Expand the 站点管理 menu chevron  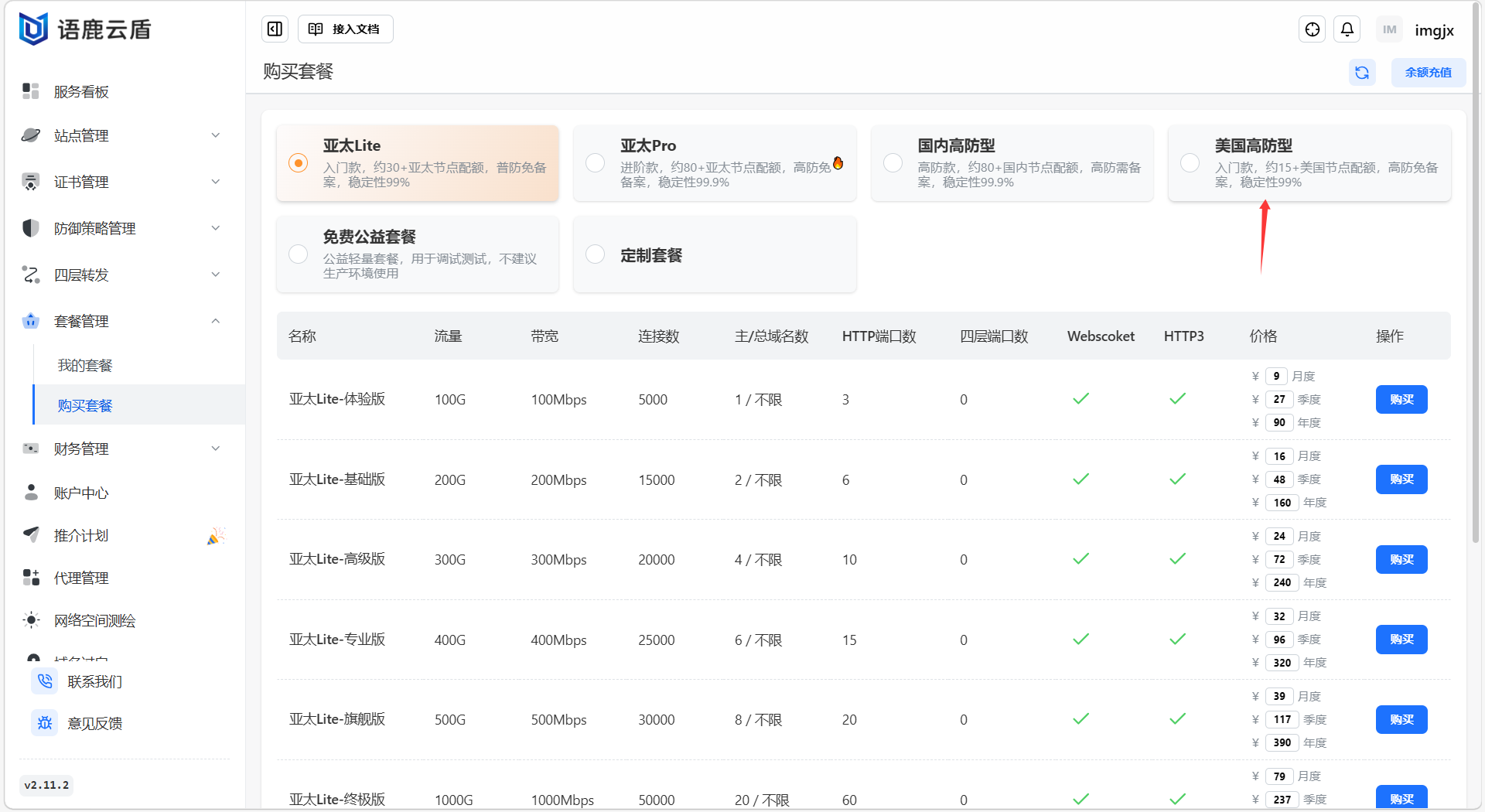click(x=216, y=135)
